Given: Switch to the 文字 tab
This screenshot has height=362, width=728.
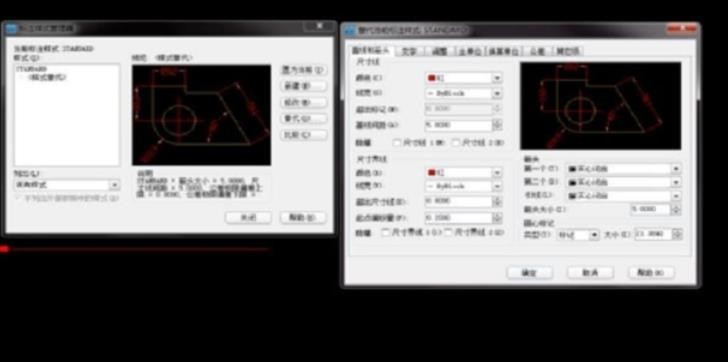Looking at the screenshot, I should pyautogui.click(x=409, y=51).
